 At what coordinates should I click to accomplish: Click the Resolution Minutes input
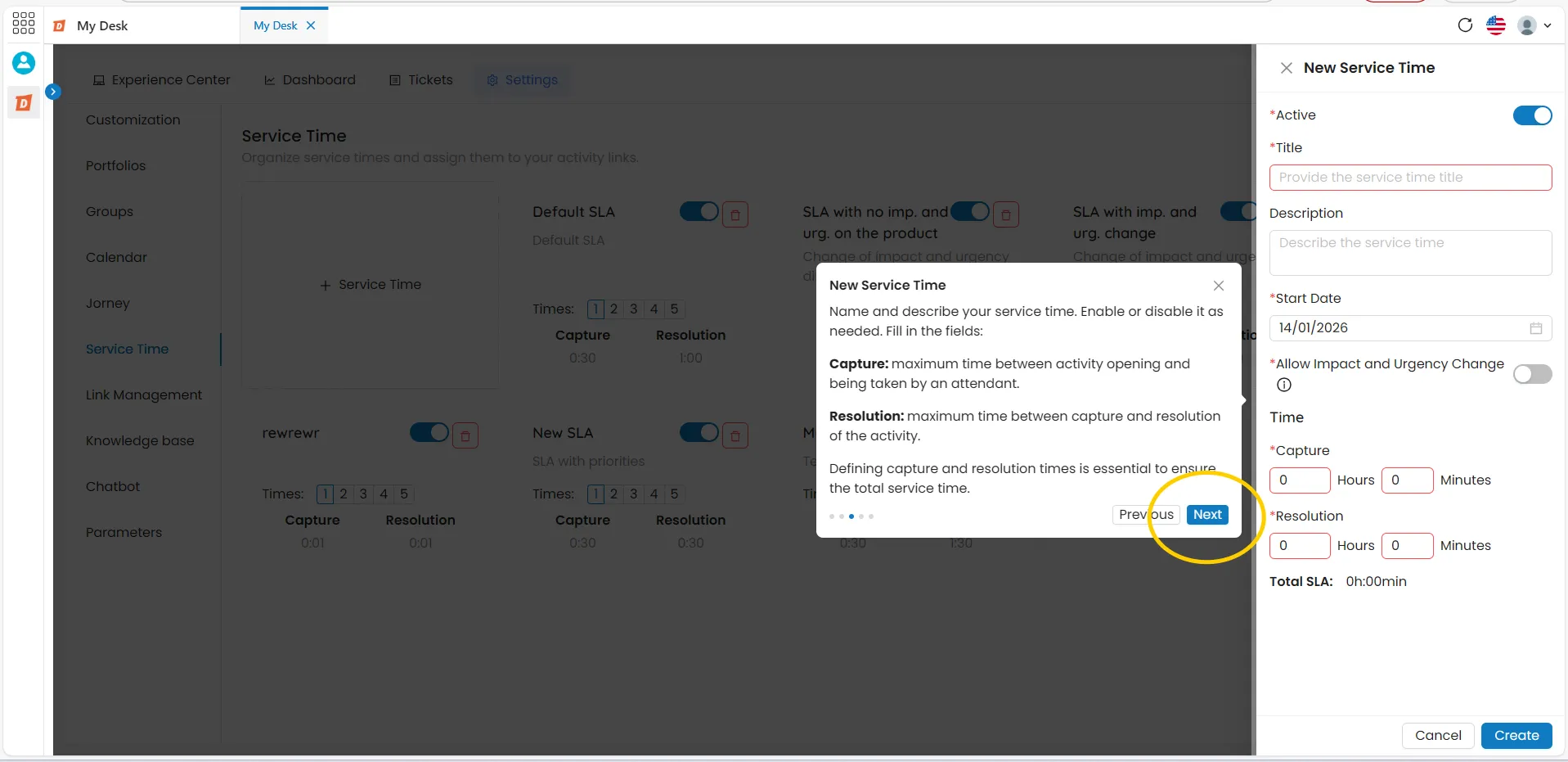click(1407, 546)
